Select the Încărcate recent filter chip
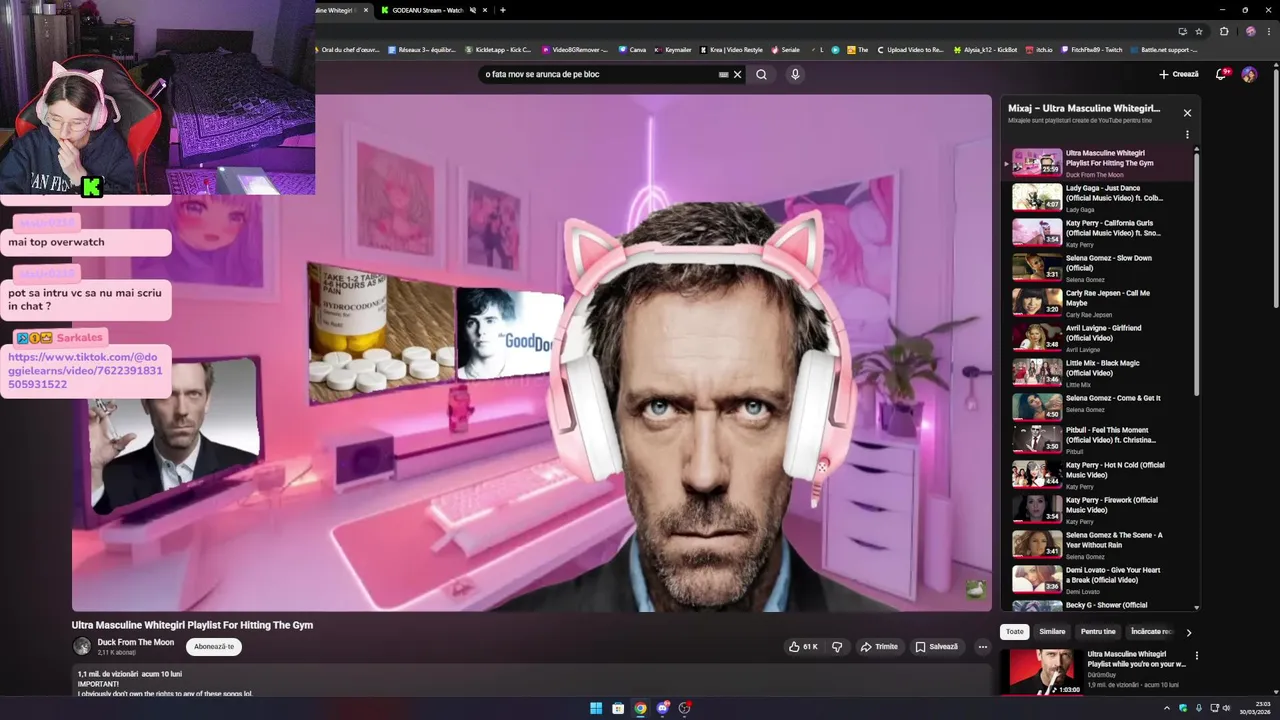This screenshot has width=1280, height=720. (x=1151, y=632)
